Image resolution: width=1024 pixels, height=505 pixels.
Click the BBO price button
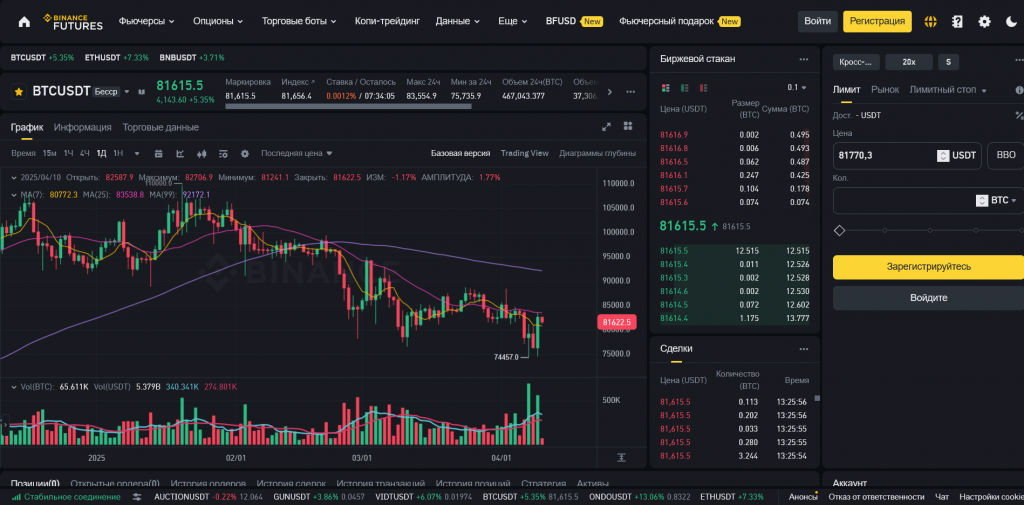[x=1006, y=155]
